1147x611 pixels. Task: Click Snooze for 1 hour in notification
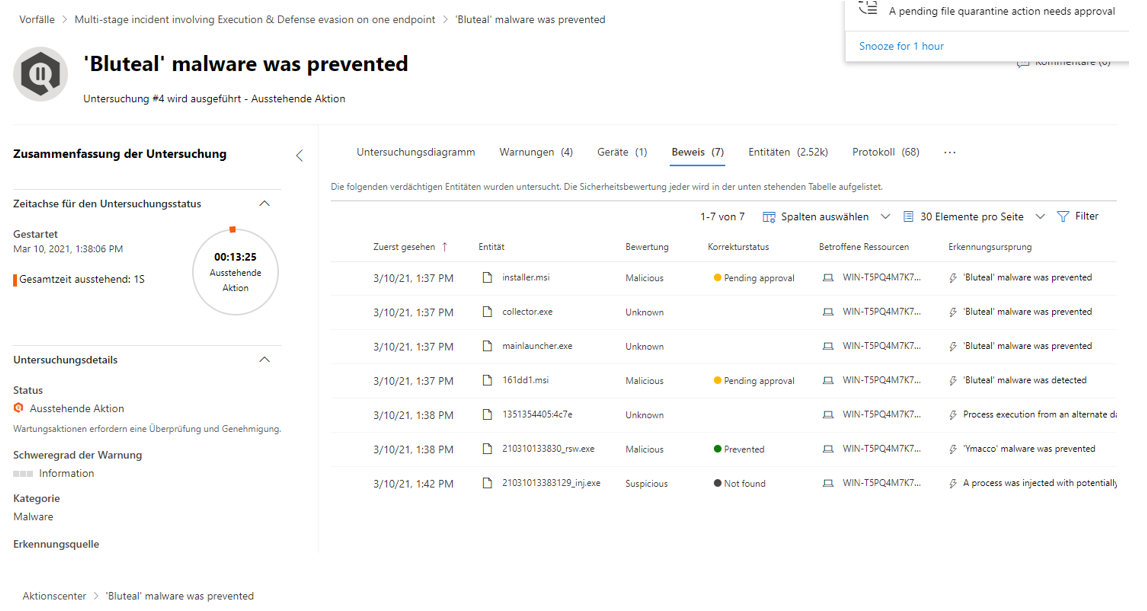pos(901,46)
